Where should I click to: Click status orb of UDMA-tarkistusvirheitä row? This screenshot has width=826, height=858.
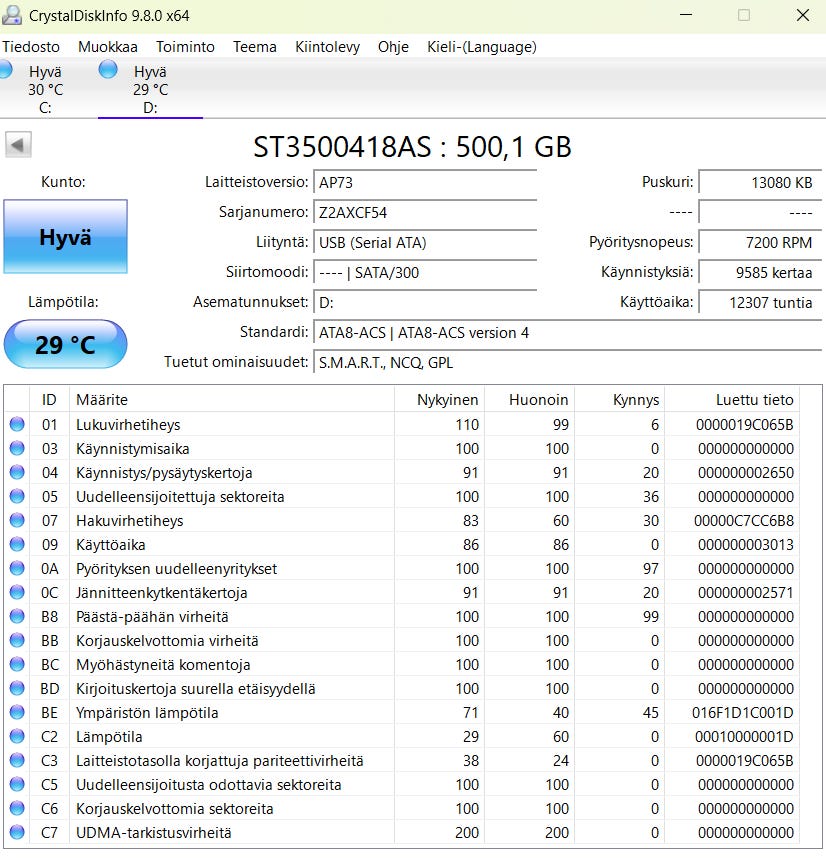(17, 832)
